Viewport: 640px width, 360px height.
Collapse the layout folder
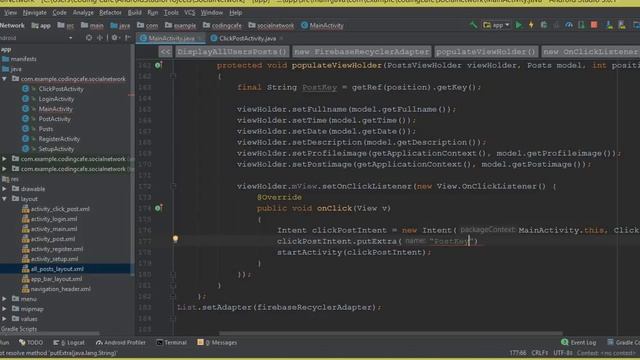(x=4, y=199)
